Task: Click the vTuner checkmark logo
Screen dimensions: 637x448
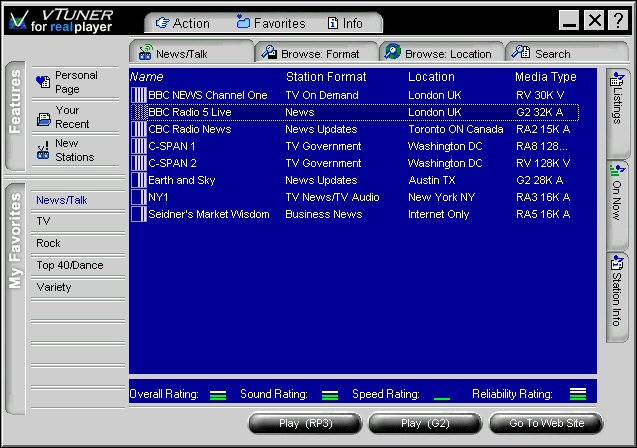Action: (x=18, y=20)
